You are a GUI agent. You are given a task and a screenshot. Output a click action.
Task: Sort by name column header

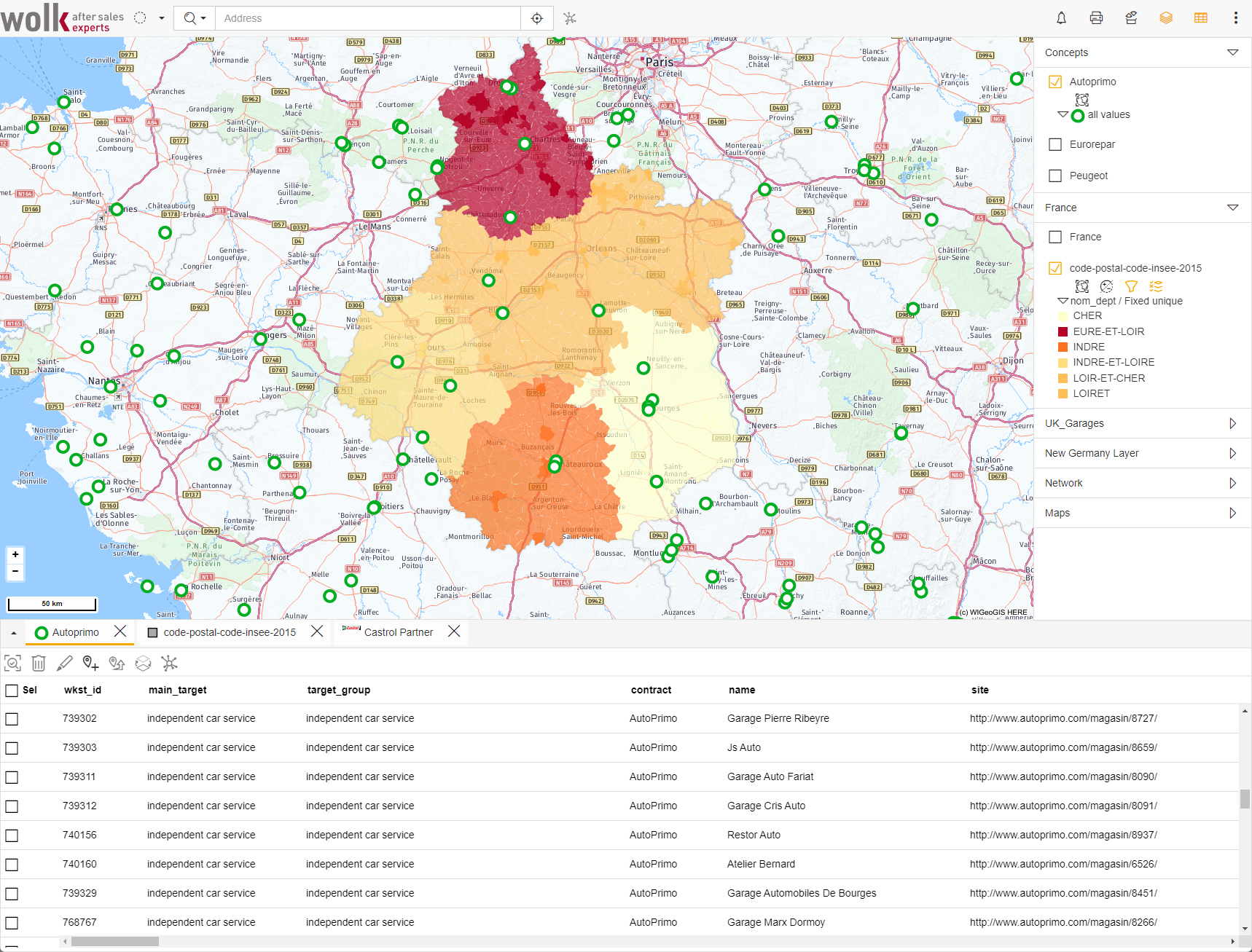(741, 690)
